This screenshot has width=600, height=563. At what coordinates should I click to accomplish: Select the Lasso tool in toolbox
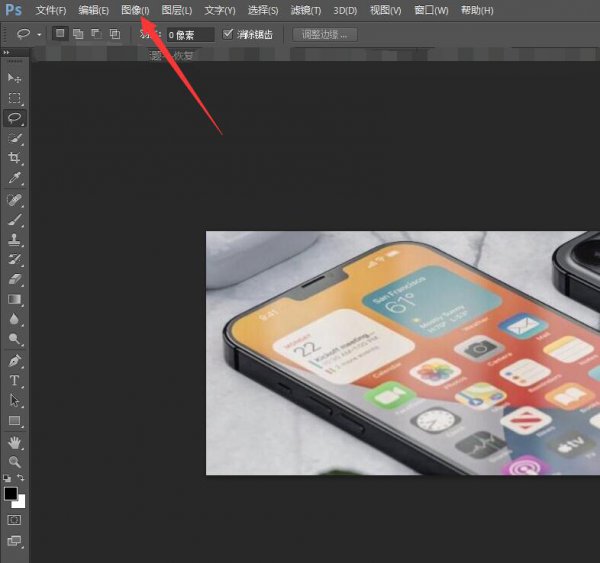15,118
